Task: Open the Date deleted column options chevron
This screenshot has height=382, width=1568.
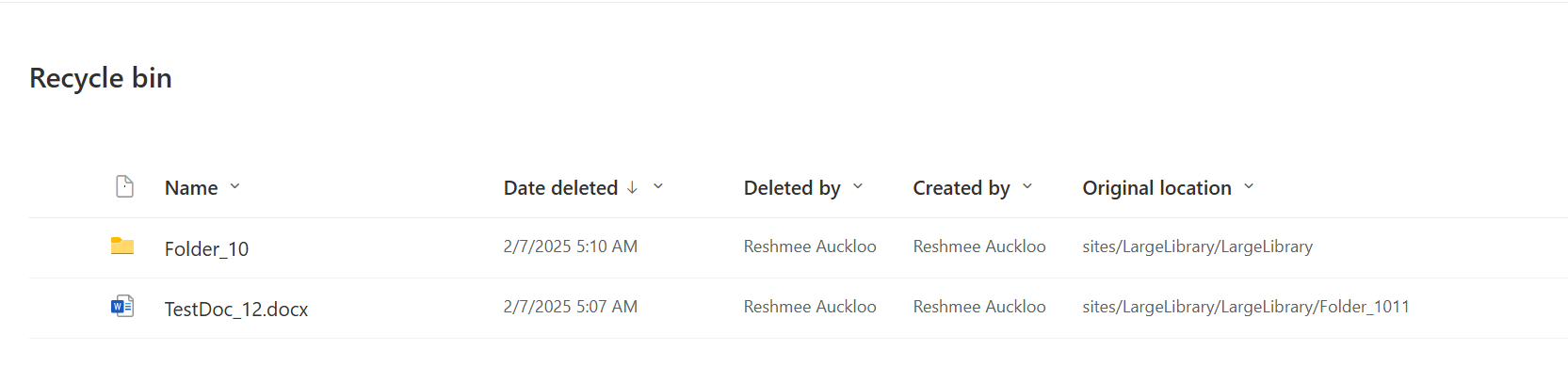Action: click(x=658, y=186)
